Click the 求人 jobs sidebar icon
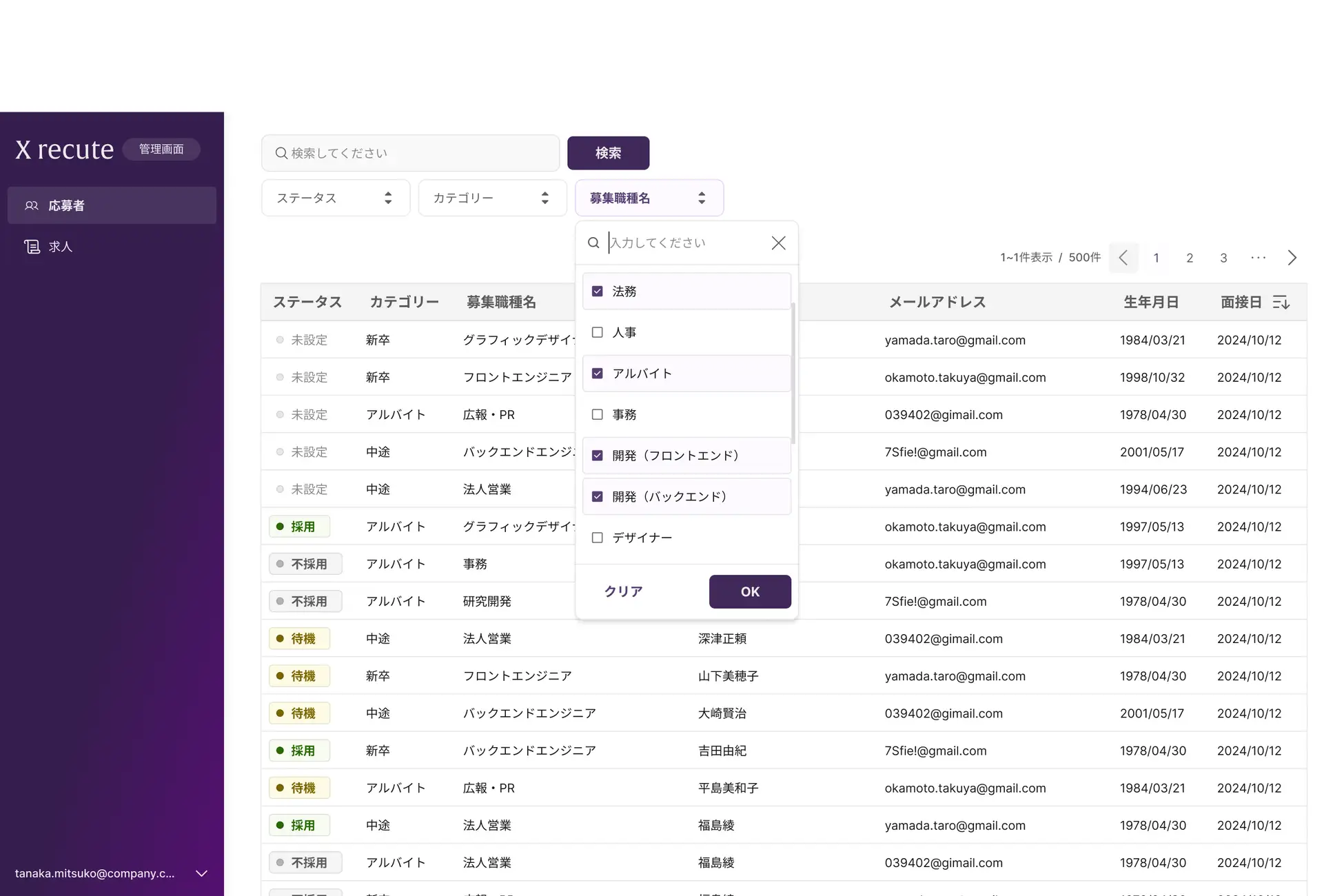This screenshot has width=1344, height=896. coord(32,247)
